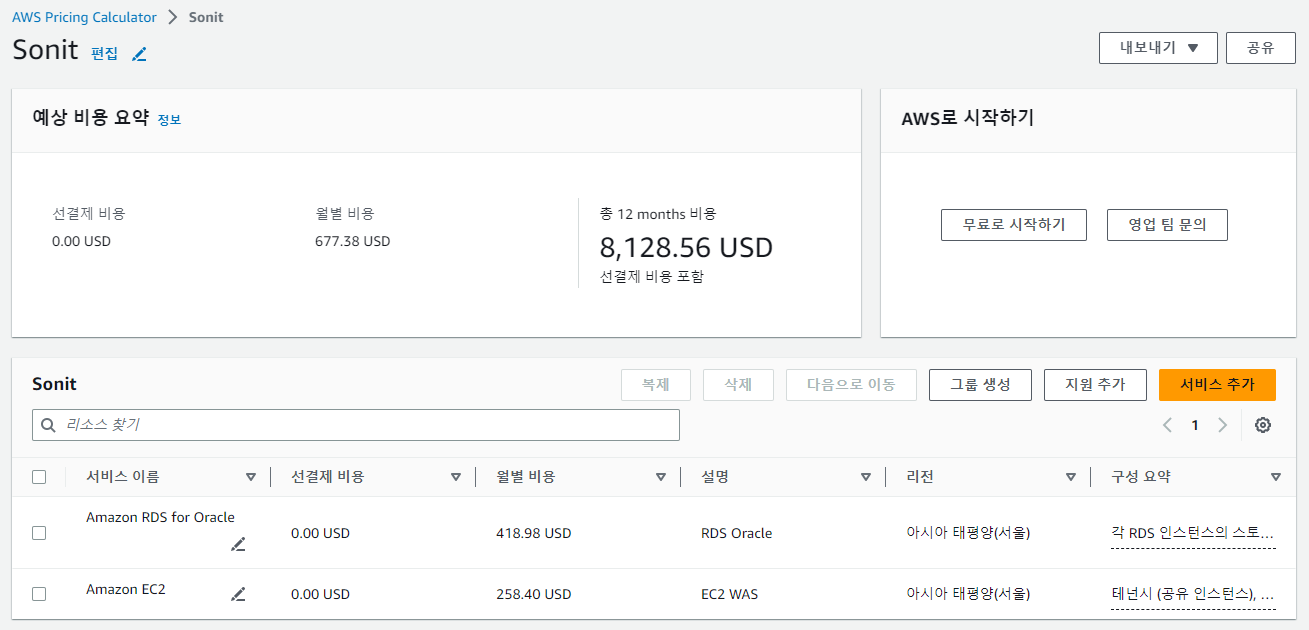Select all services checkbox in header

(39, 477)
